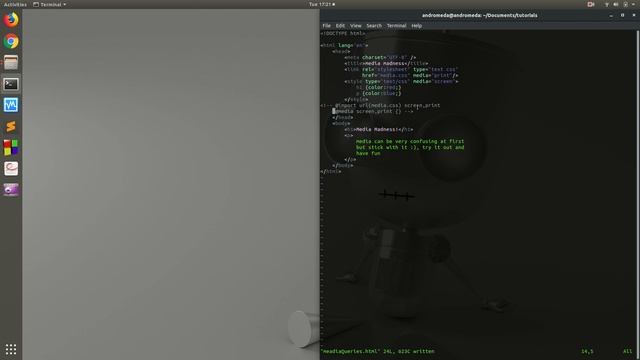Viewport: 640px width, 360px height.
Task: Click the cursor position '14,1' indicator
Action: (587, 351)
